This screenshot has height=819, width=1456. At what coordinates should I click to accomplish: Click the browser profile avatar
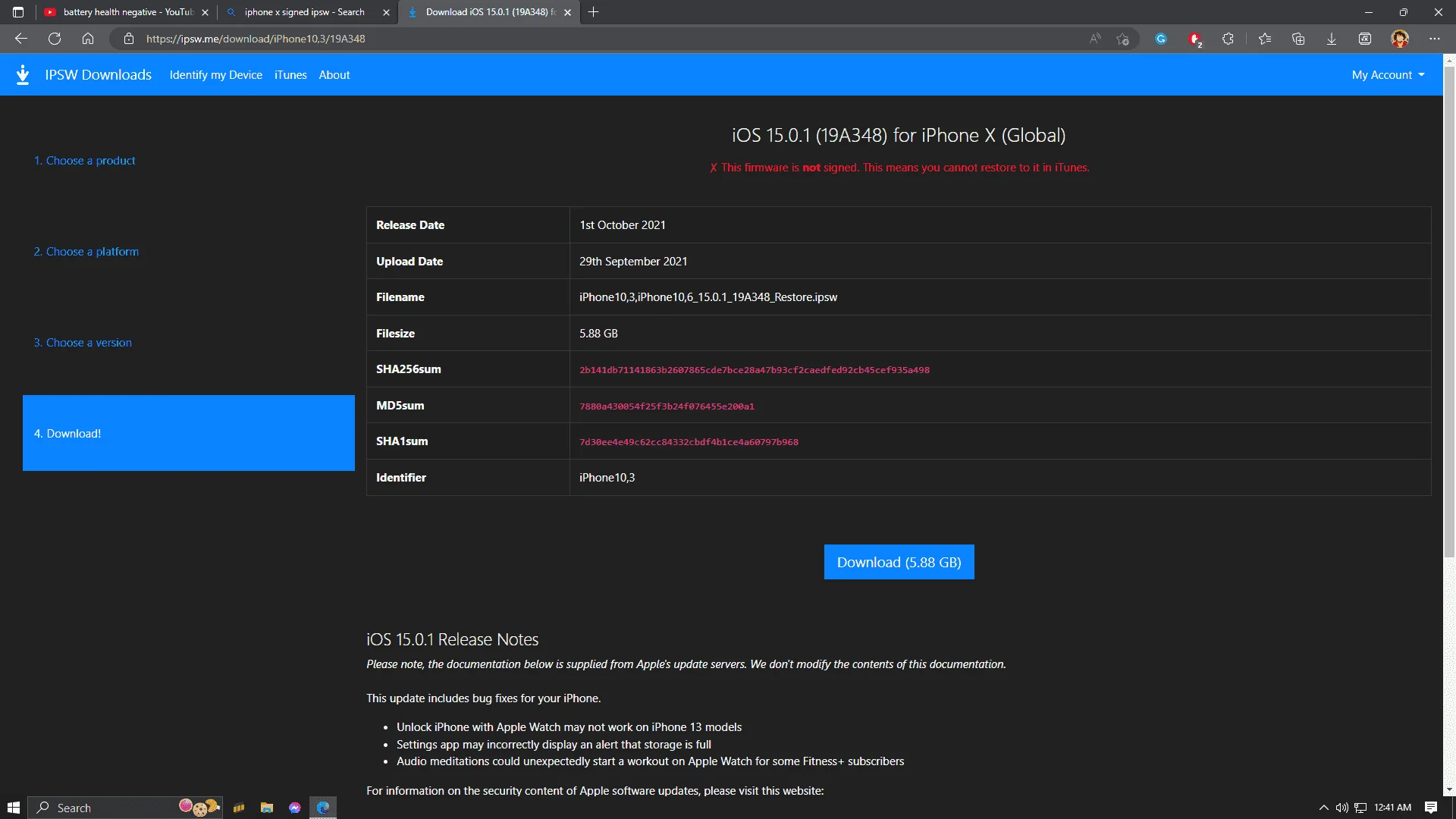pos(1400,39)
